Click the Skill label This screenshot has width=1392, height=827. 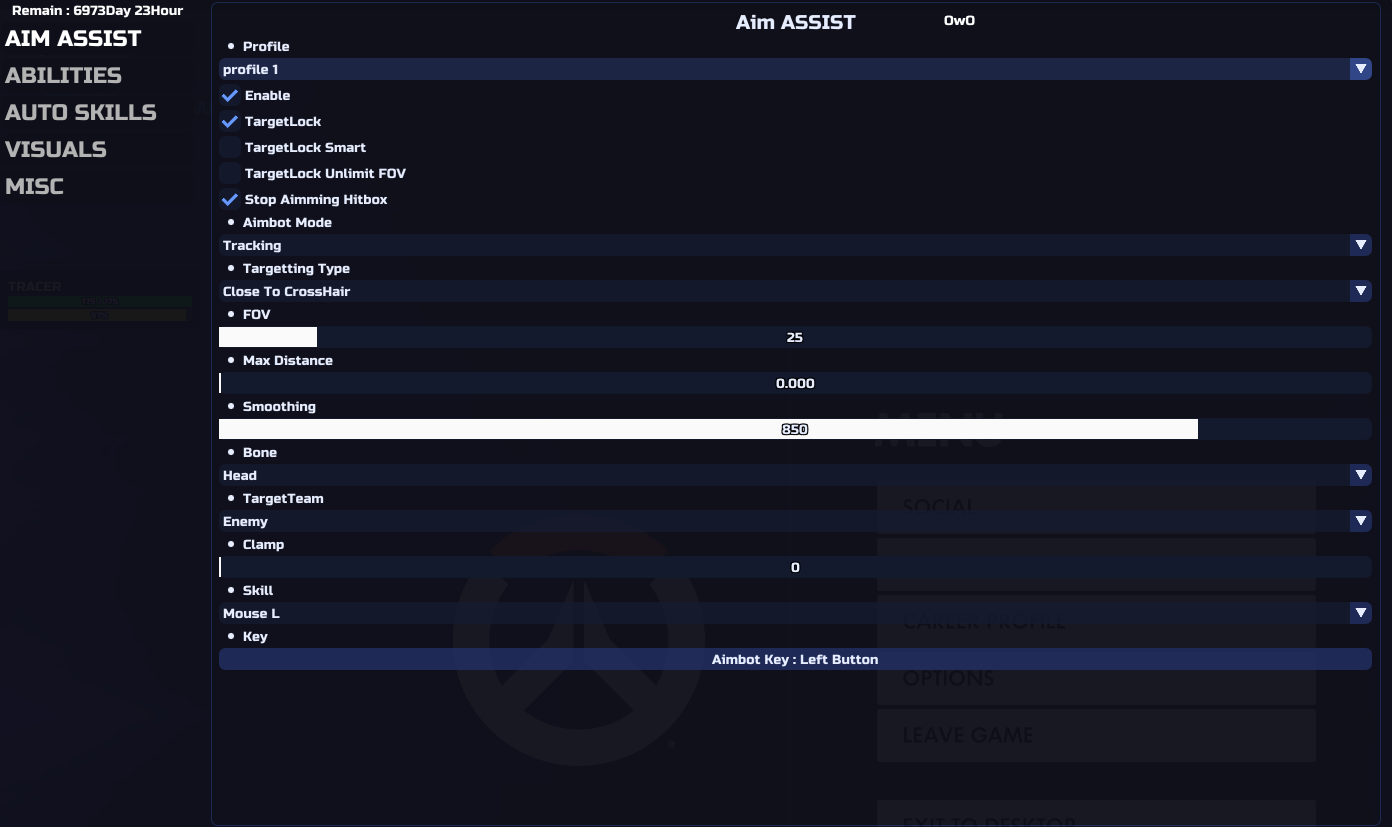coord(258,591)
